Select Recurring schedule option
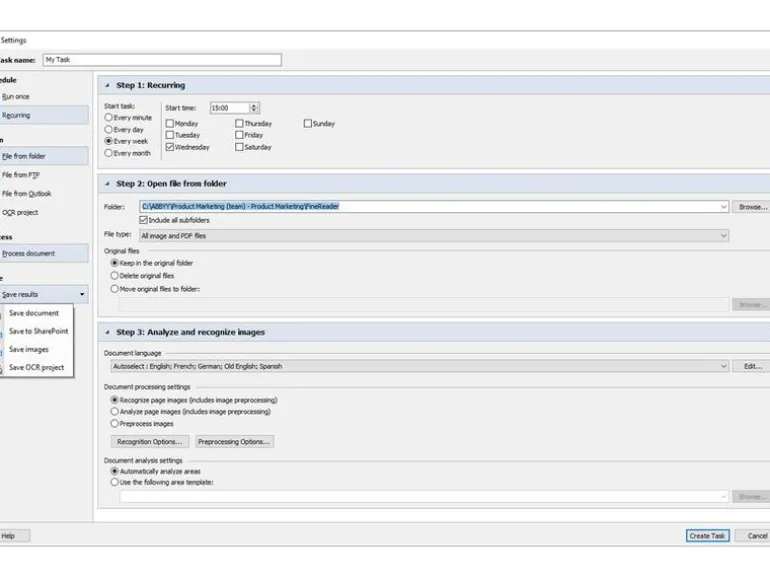The width and height of the screenshot is (770, 578). 43,115
